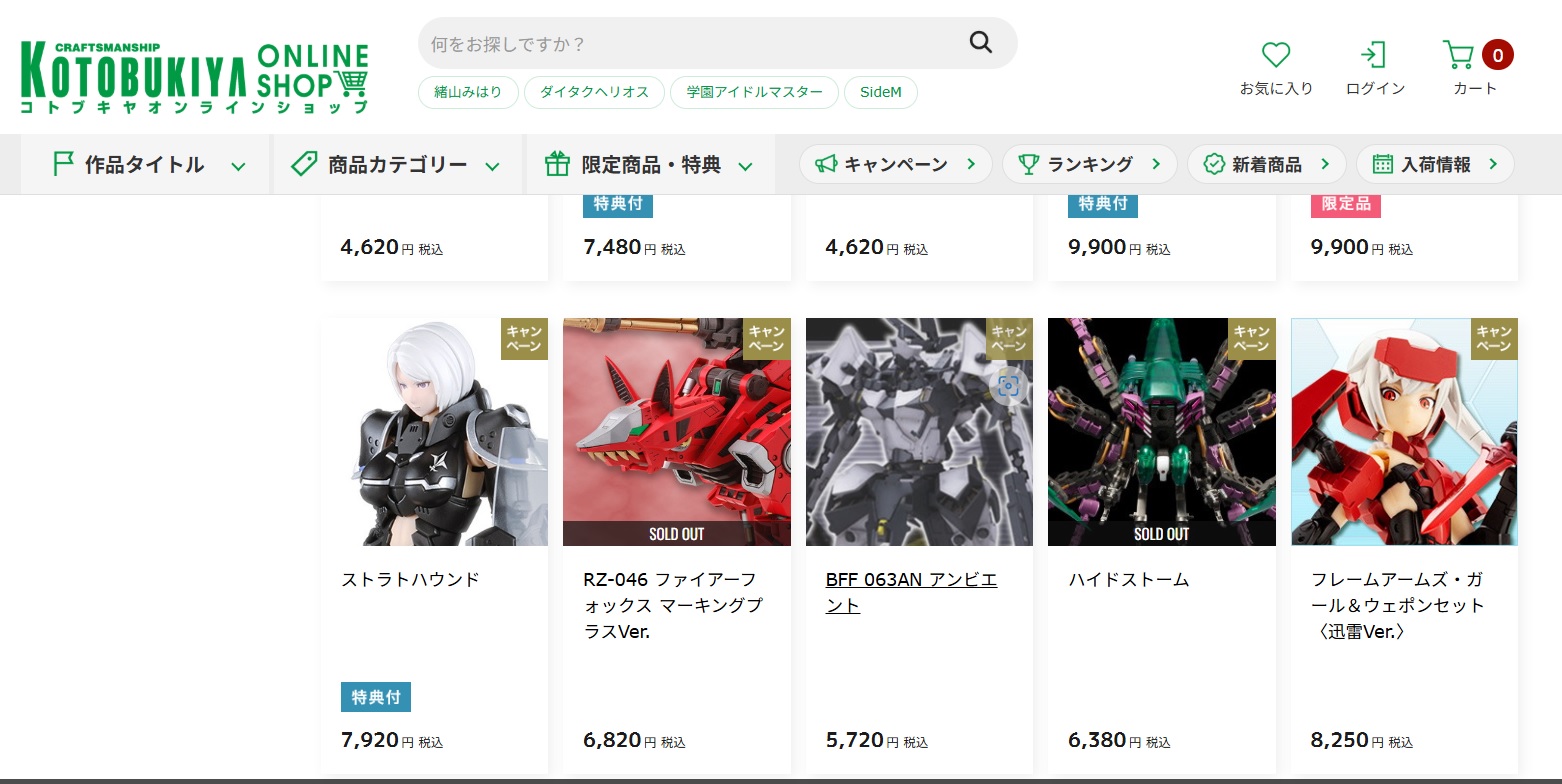Click the gift icon beside 限定商品・特典
Viewport: 1562px width, 784px height.
click(557, 164)
